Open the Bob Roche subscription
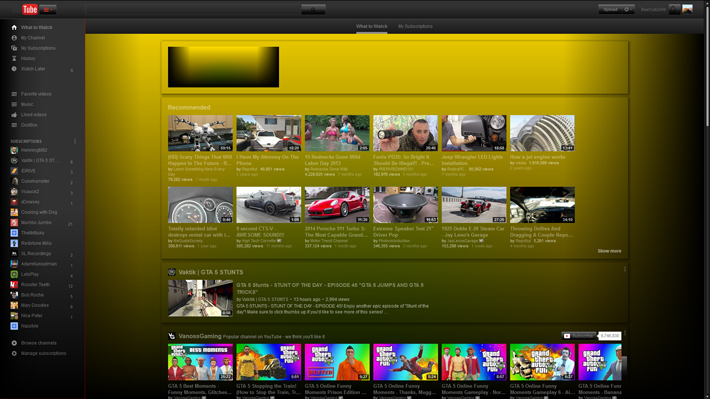The width and height of the screenshot is (710, 399). point(32,295)
